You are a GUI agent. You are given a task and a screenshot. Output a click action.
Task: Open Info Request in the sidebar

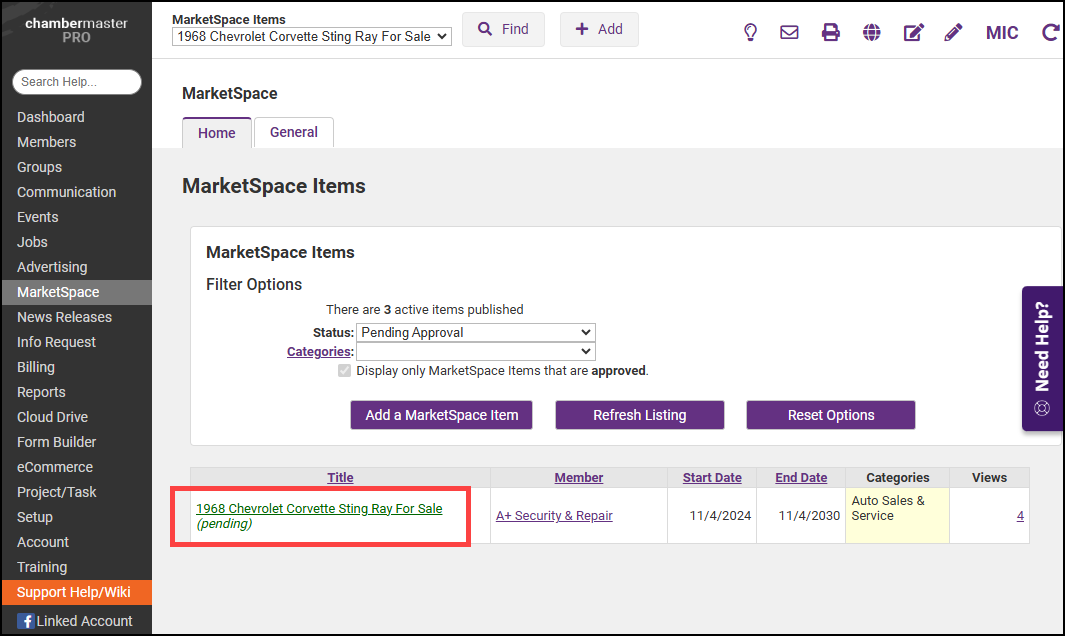[x=56, y=342]
